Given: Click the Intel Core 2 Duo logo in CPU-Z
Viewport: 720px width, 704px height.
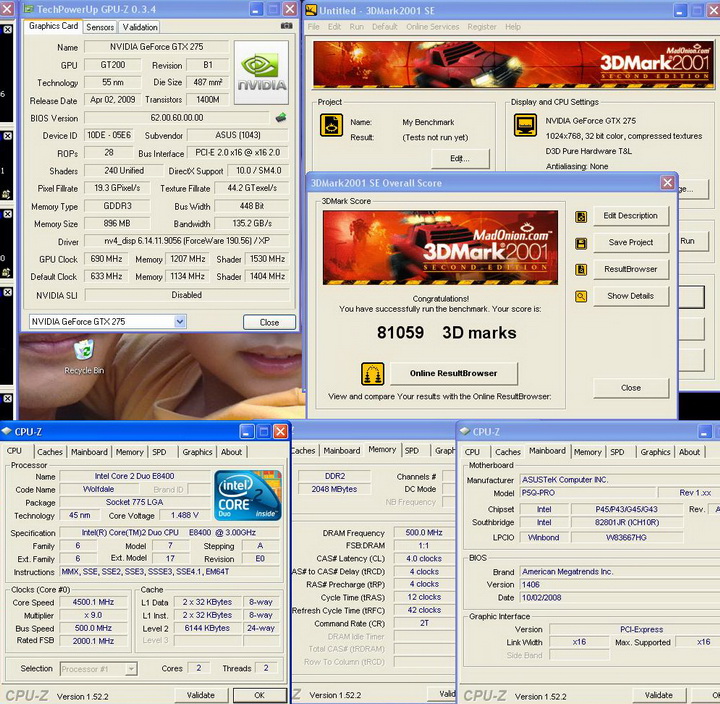Looking at the screenshot, I should coord(248,495).
